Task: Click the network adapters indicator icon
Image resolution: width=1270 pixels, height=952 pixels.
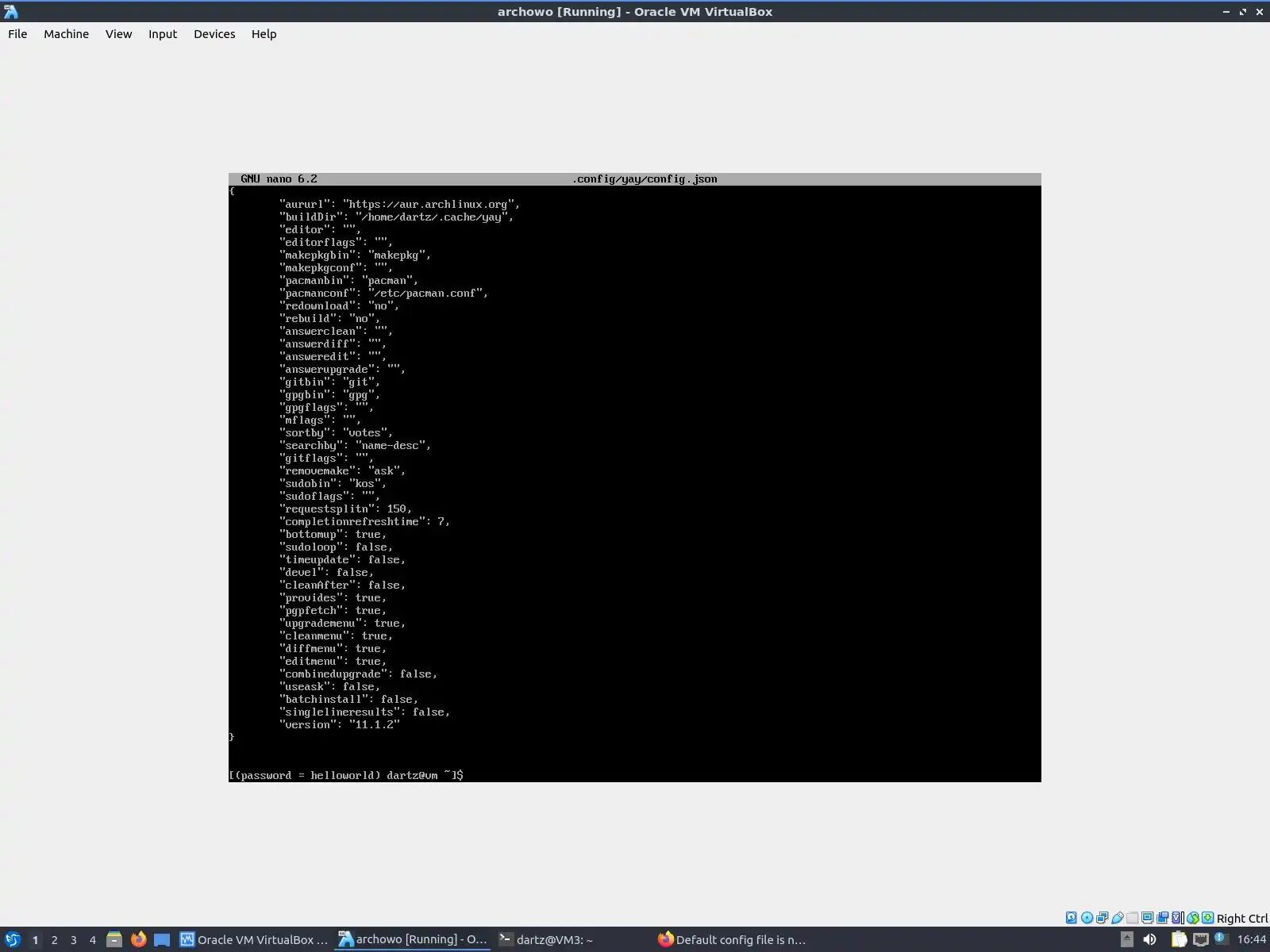Action: 1102,918
